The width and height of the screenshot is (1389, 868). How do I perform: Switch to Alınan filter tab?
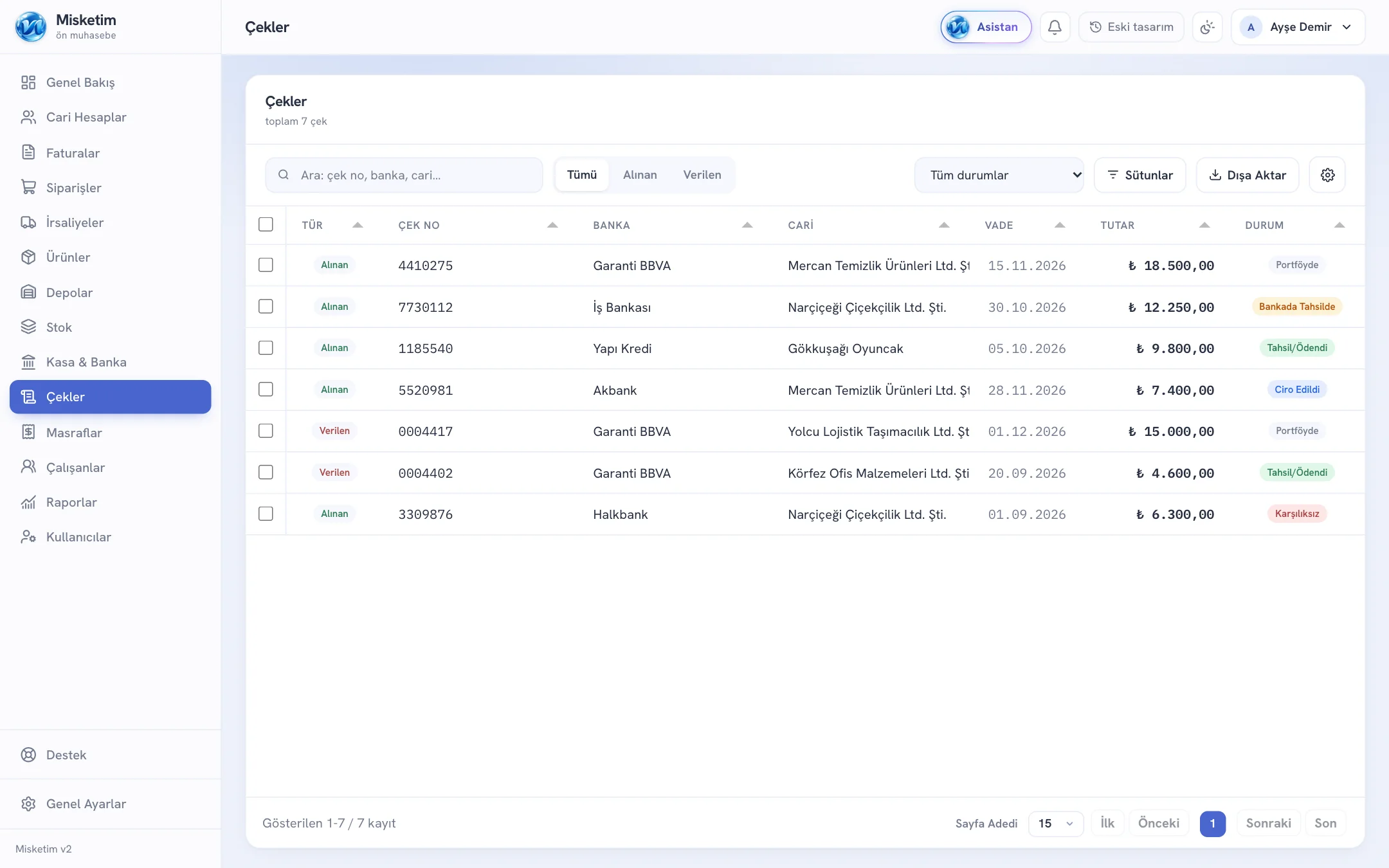(640, 175)
